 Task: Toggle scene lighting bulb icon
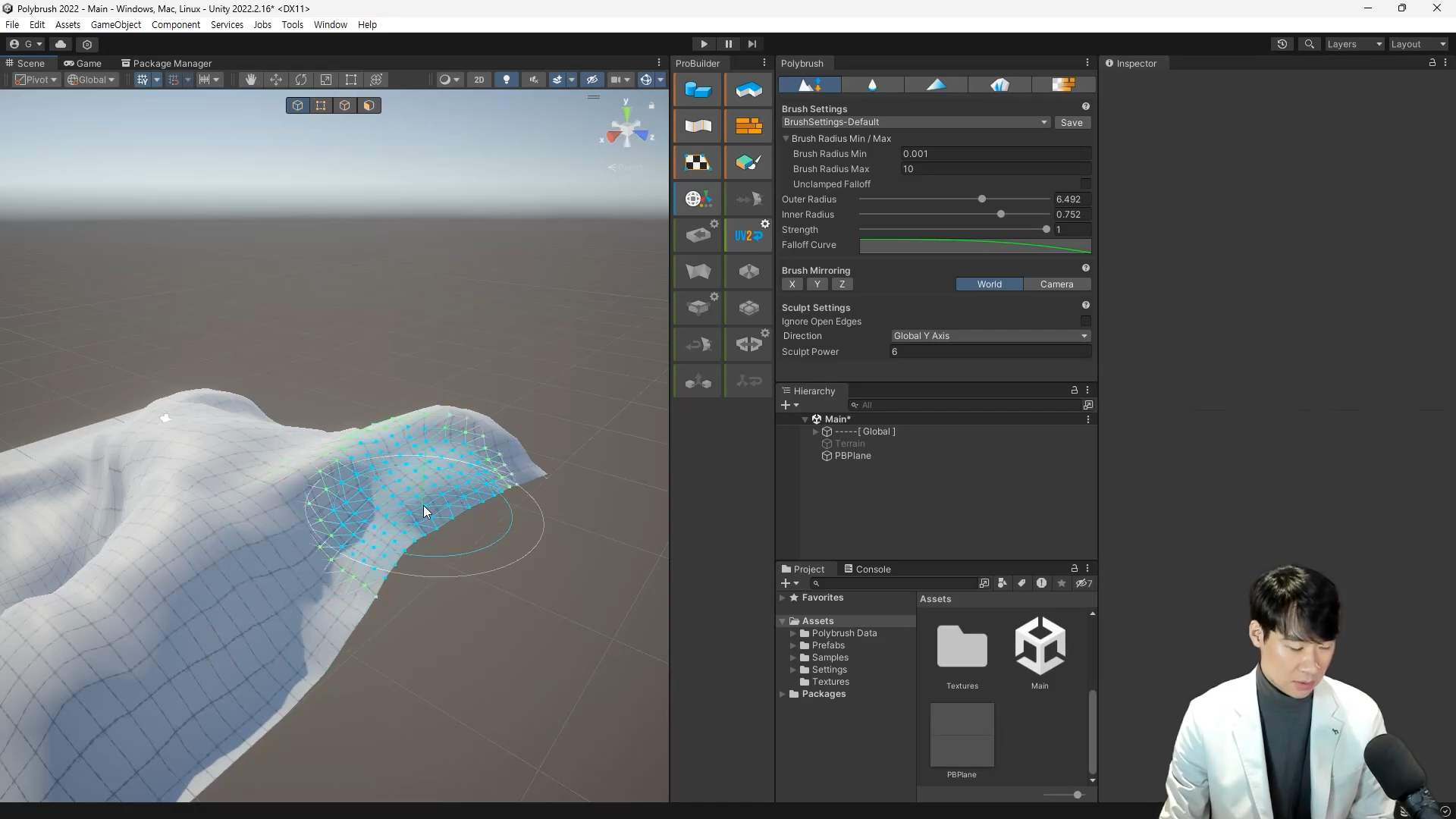(507, 80)
